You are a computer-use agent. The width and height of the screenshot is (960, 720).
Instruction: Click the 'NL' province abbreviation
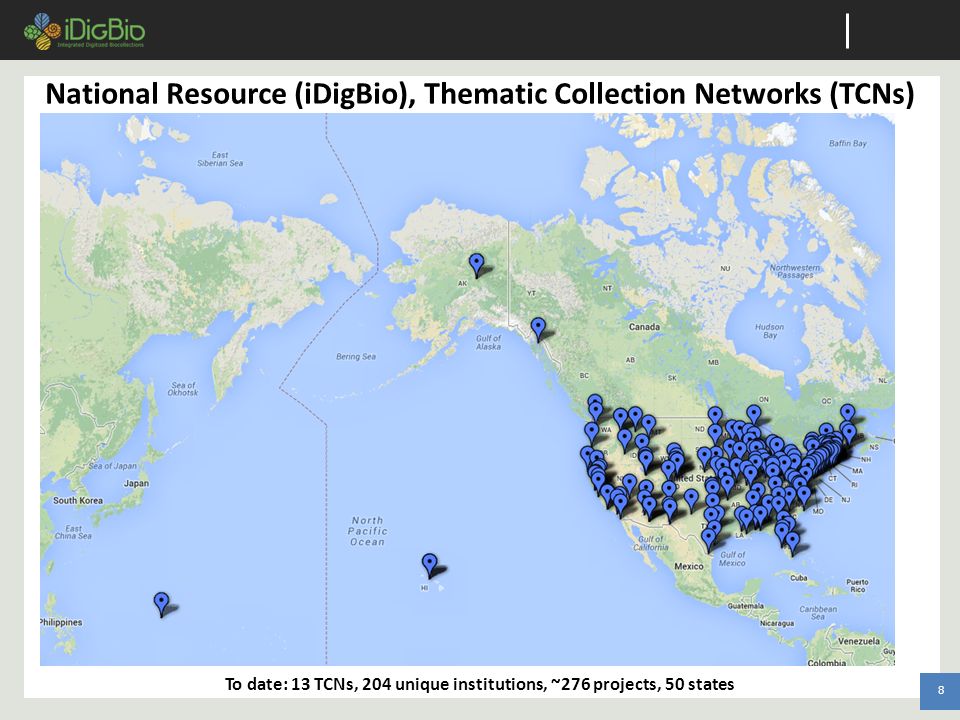pyautogui.click(x=882, y=380)
